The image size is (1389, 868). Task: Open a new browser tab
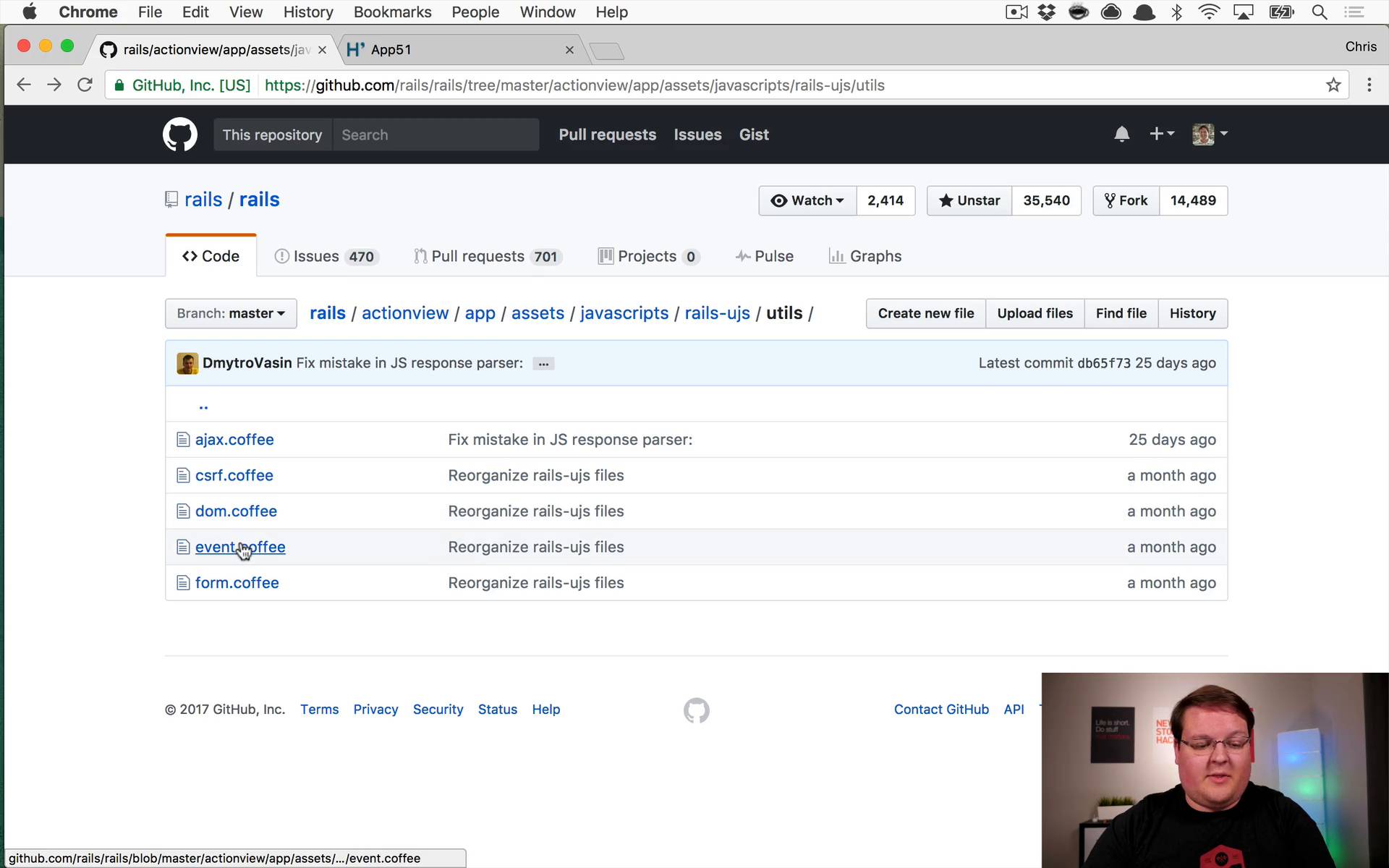coord(606,51)
